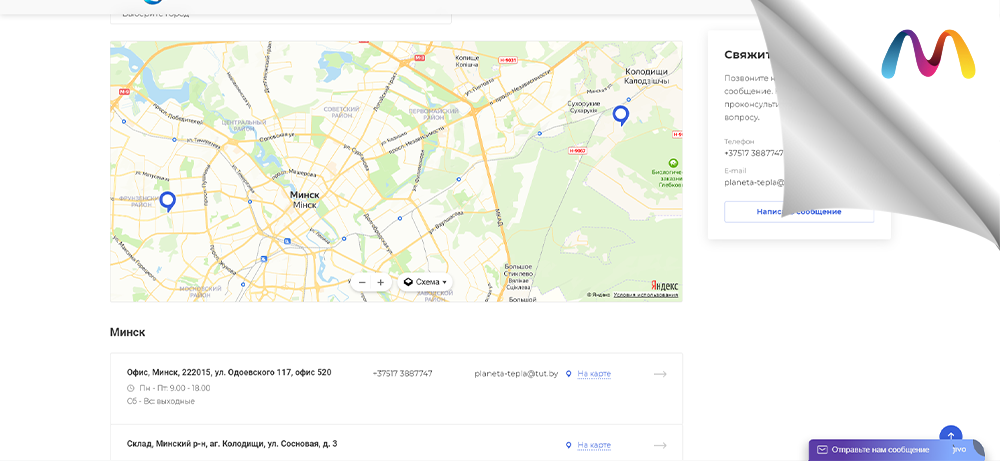Click email planeta-tepla@tut.by in office row
1000x461 pixels.
click(516, 374)
